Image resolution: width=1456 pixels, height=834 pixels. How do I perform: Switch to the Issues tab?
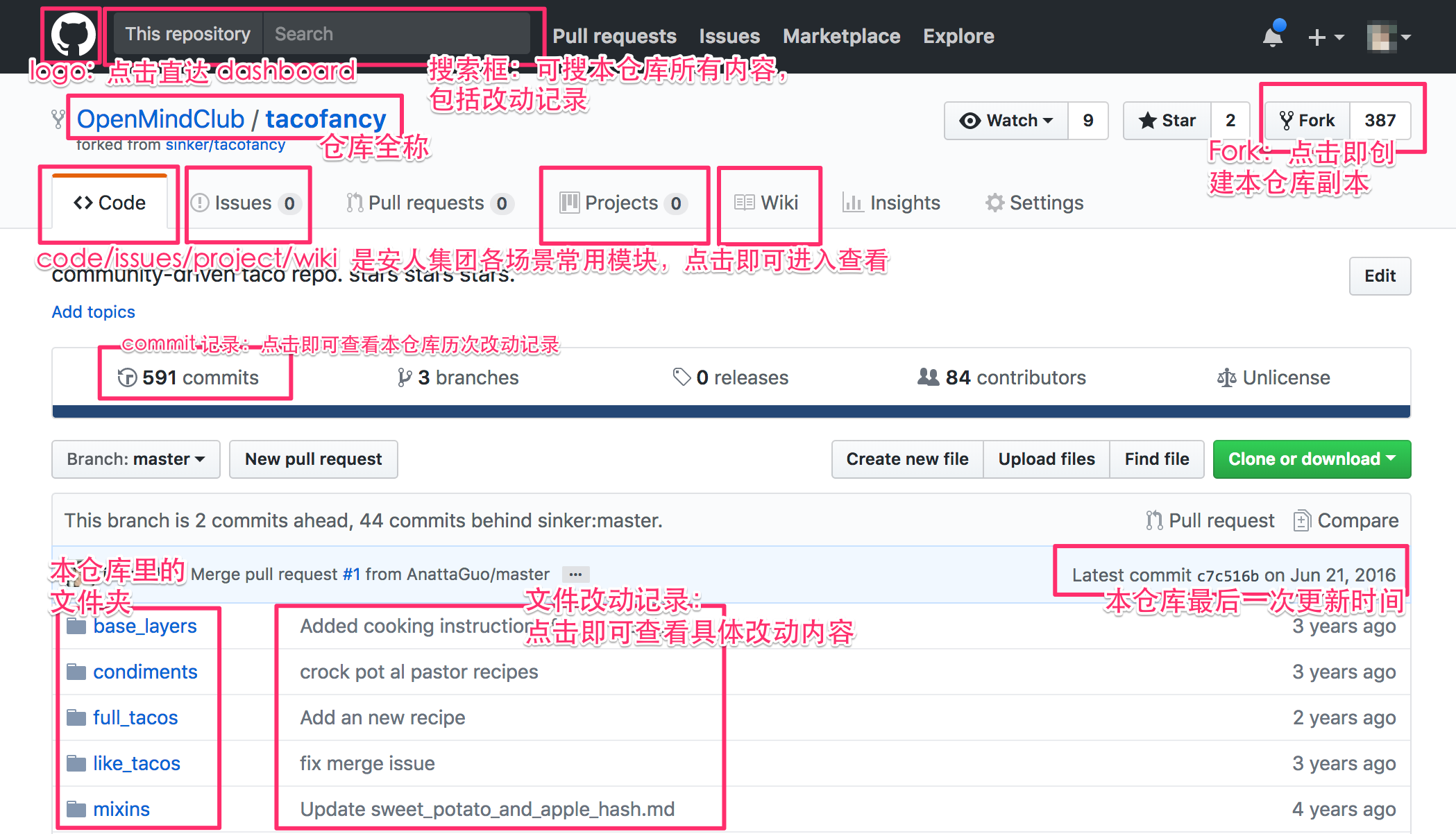pyautogui.click(x=244, y=203)
